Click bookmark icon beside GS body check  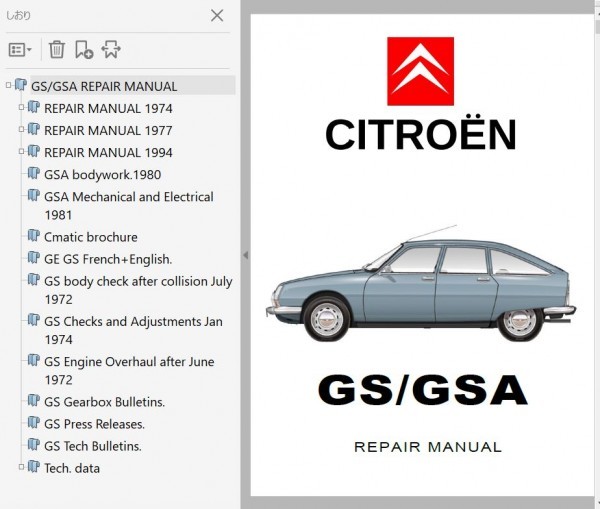pos(34,280)
